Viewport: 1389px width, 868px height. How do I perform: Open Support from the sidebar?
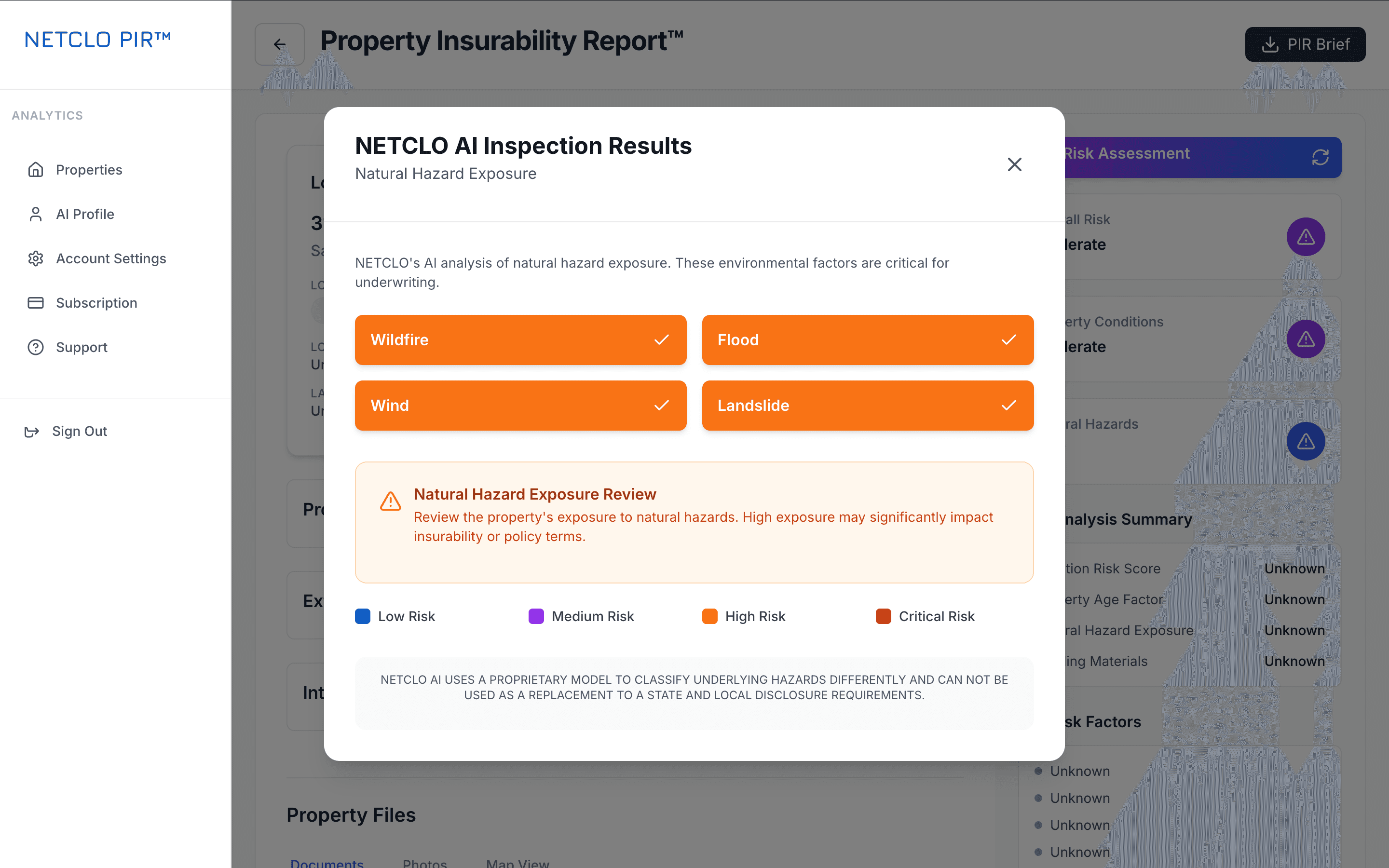pyautogui.click(x=81, y=347)
